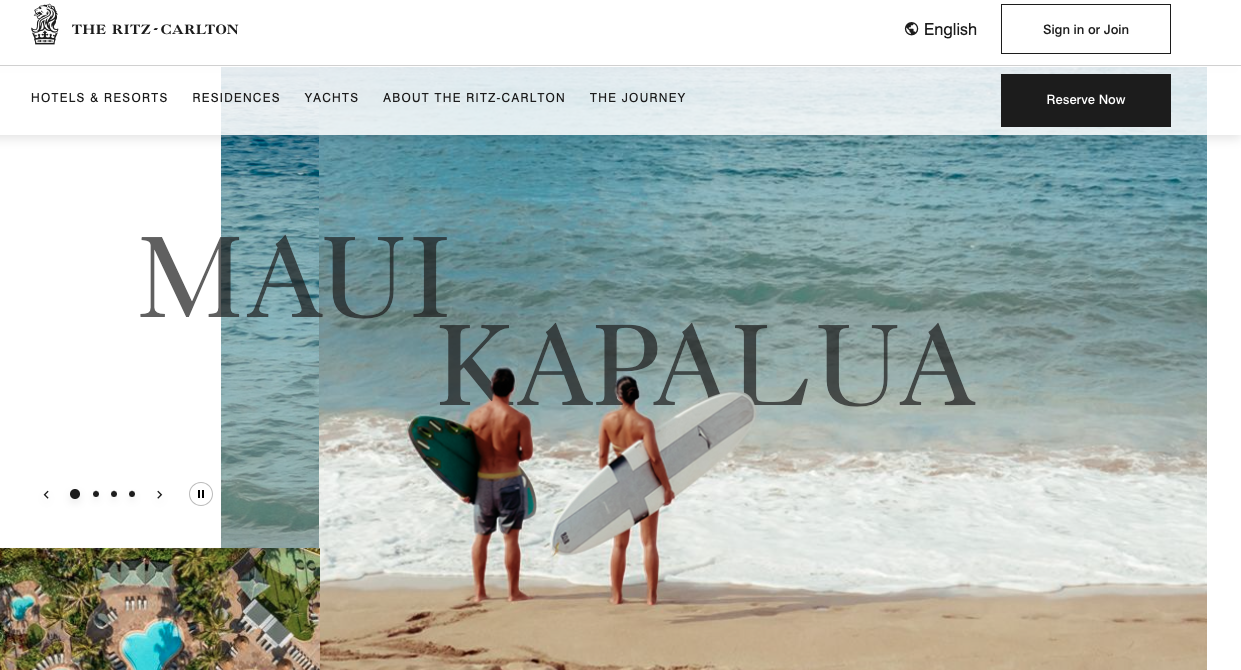Pause the hero carousel slideshow

point(201,494)
